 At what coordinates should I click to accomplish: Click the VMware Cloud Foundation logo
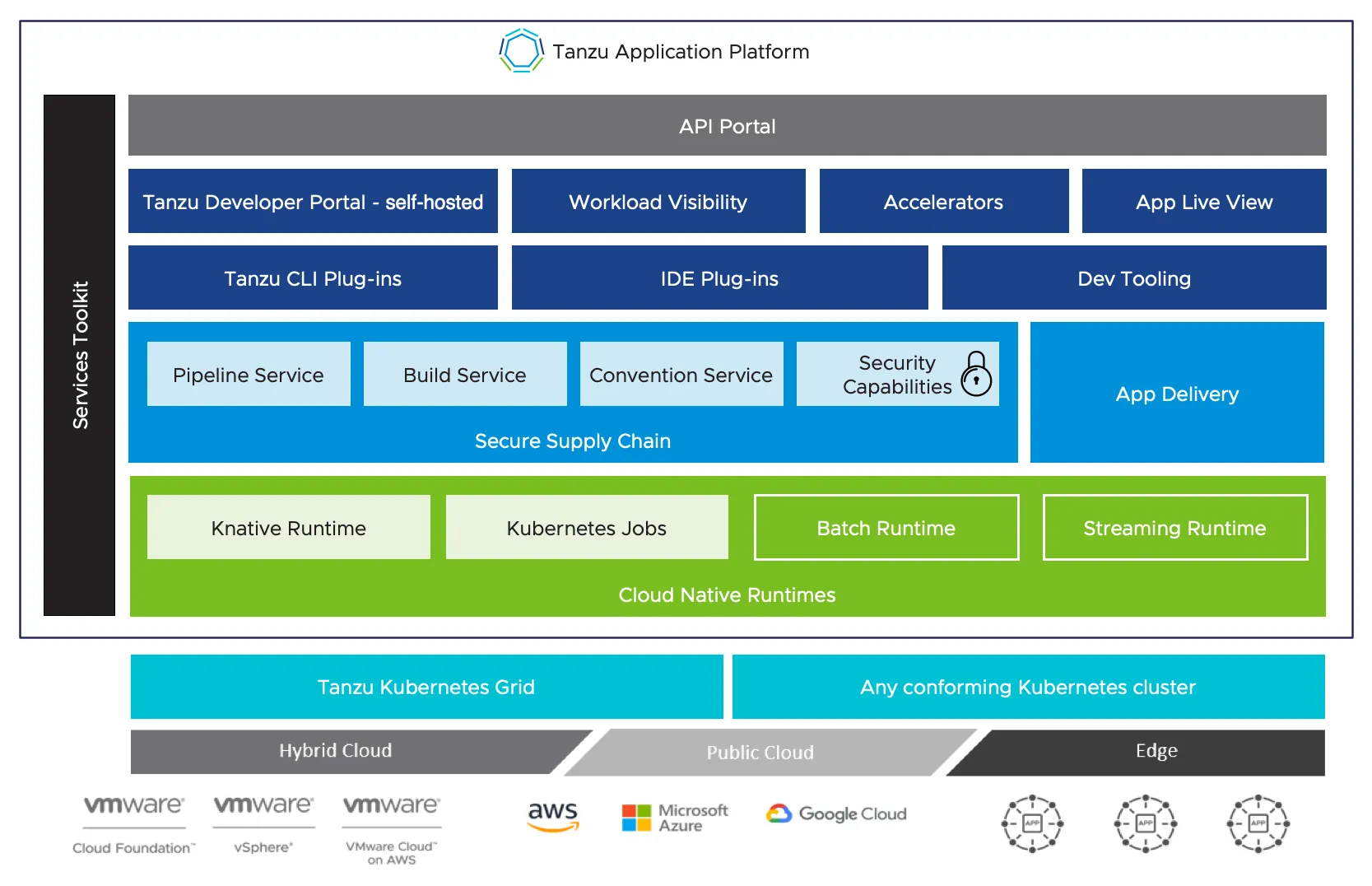(x=134, y=824)
